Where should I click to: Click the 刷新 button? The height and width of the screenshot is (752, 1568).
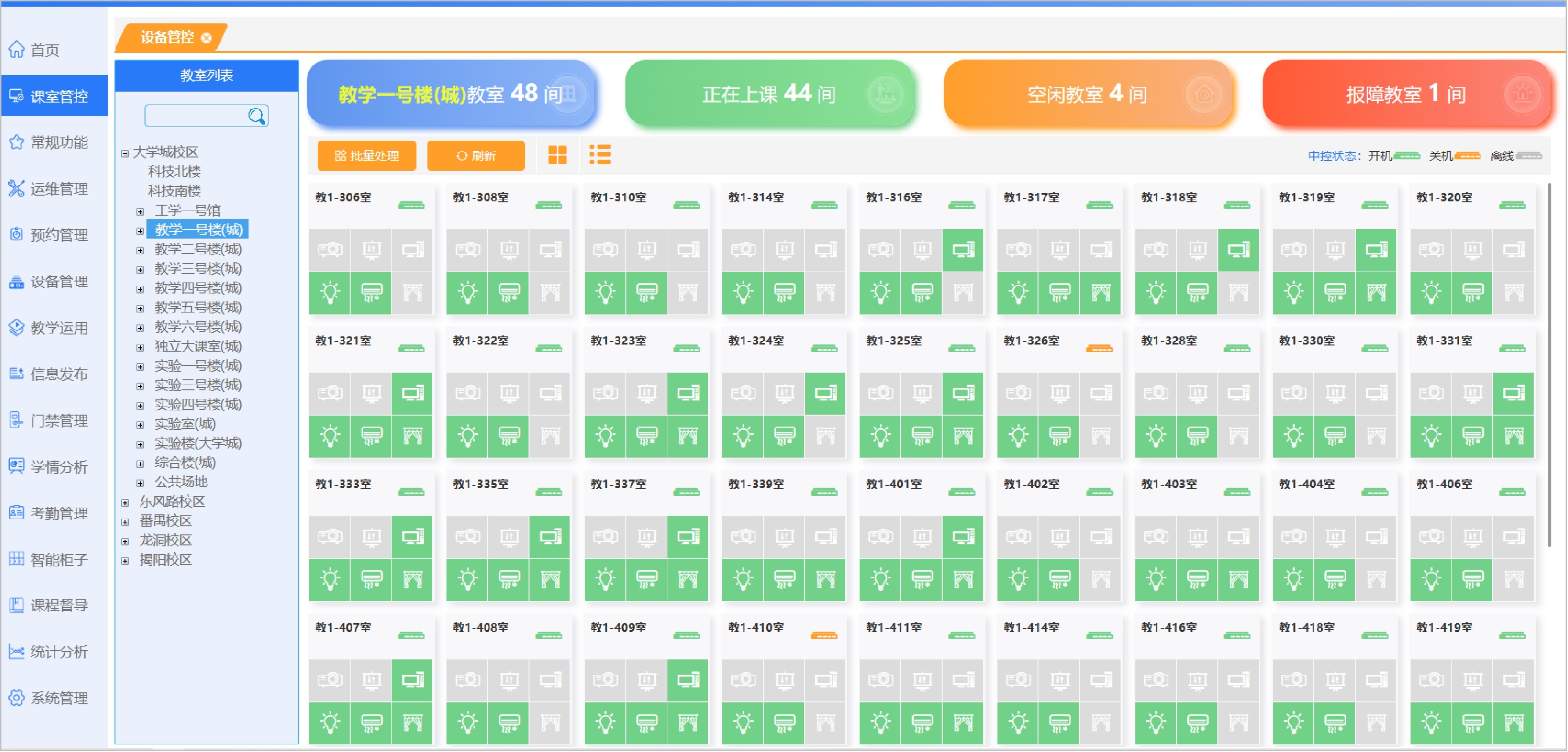point(476,155)
